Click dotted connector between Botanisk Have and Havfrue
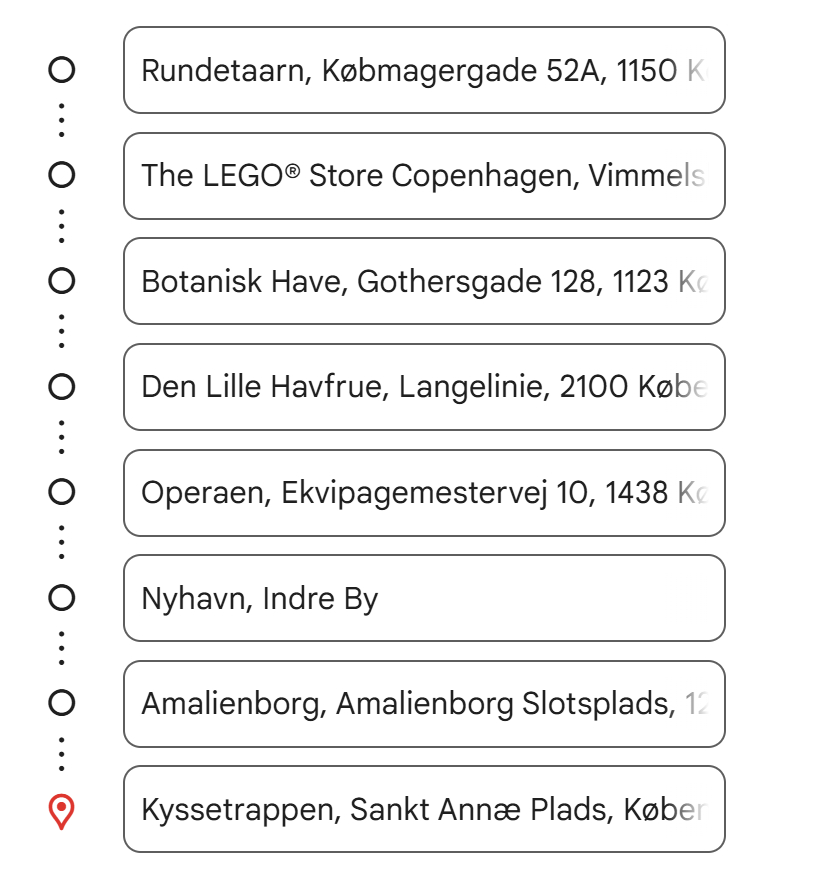 pyautogui.click(x=62, y=333)
